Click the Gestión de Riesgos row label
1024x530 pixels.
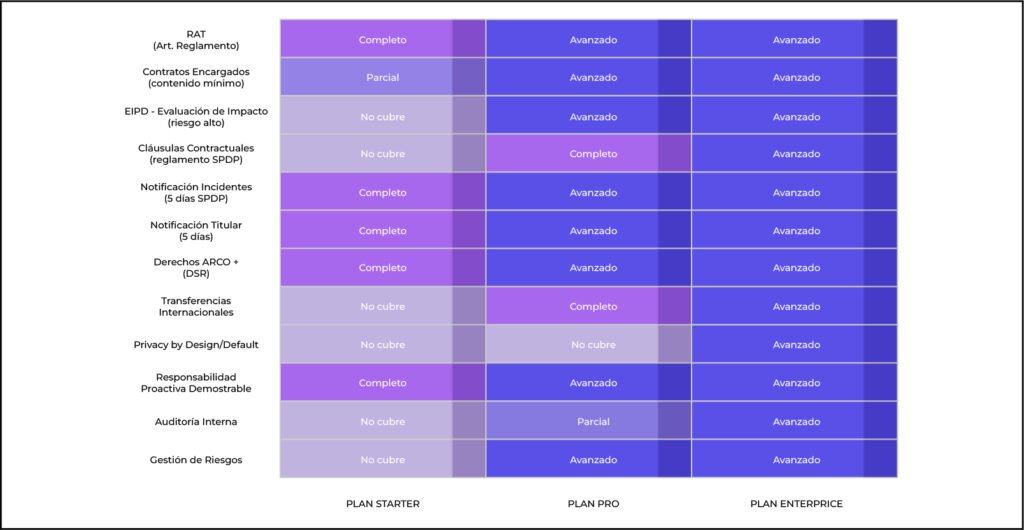coord(196,460)
